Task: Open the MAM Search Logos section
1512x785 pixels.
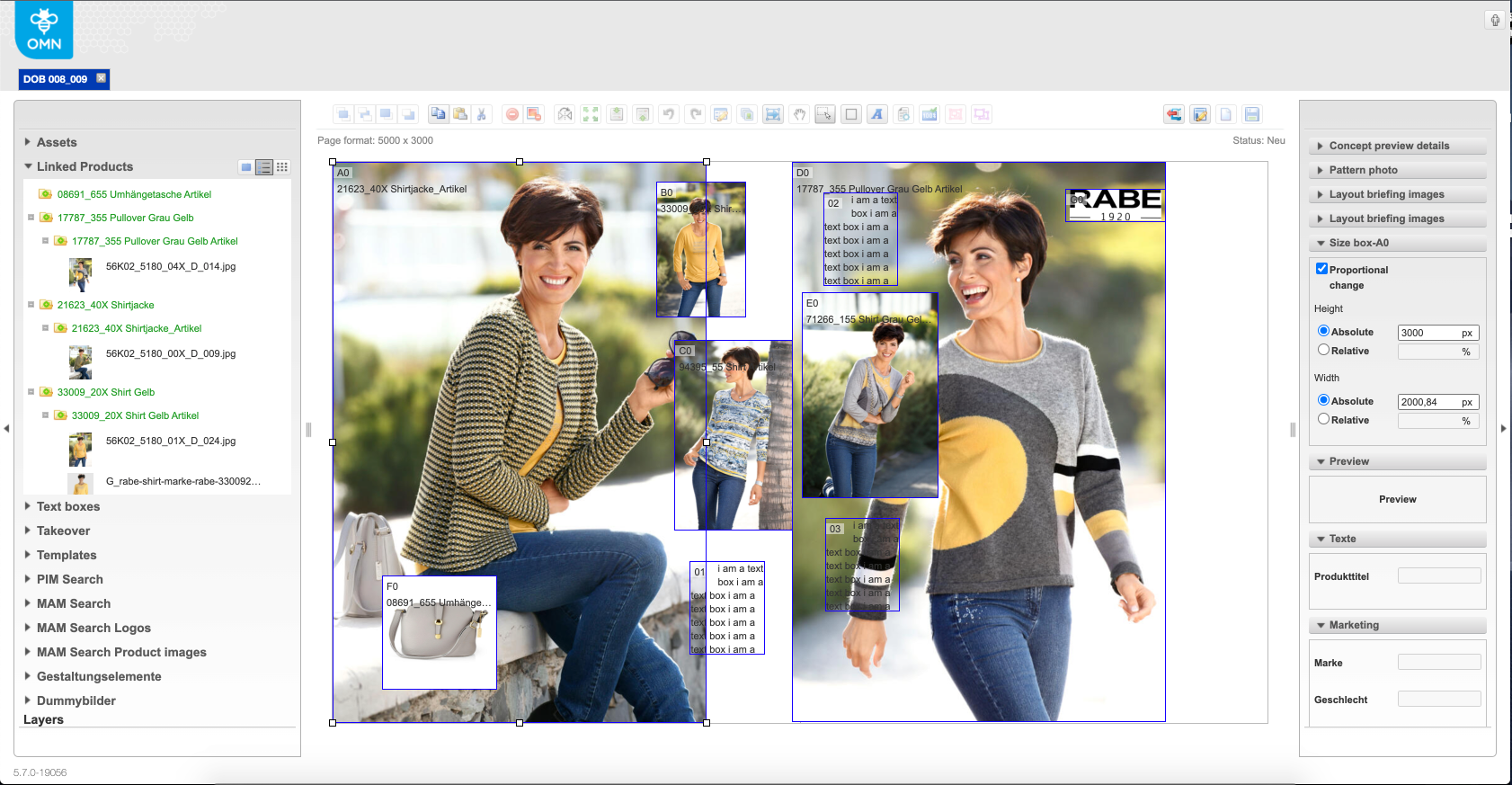Action: pos(93,628)
